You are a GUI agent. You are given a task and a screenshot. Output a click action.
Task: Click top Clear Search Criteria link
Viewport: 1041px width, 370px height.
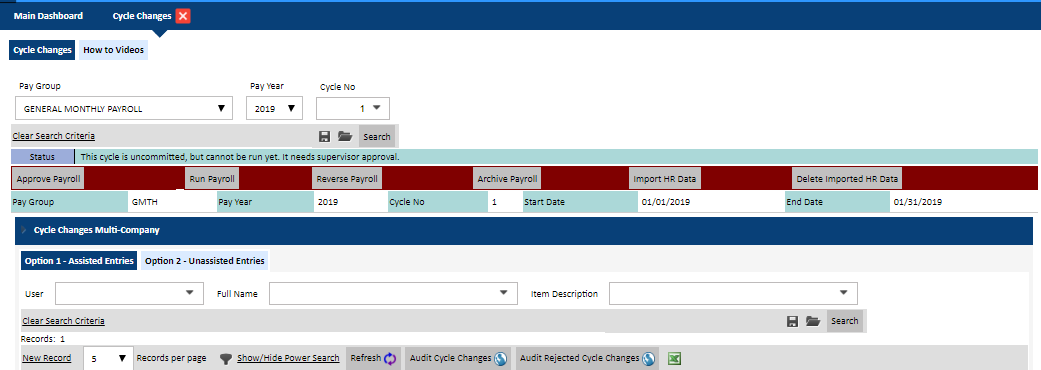coord(53,136)
